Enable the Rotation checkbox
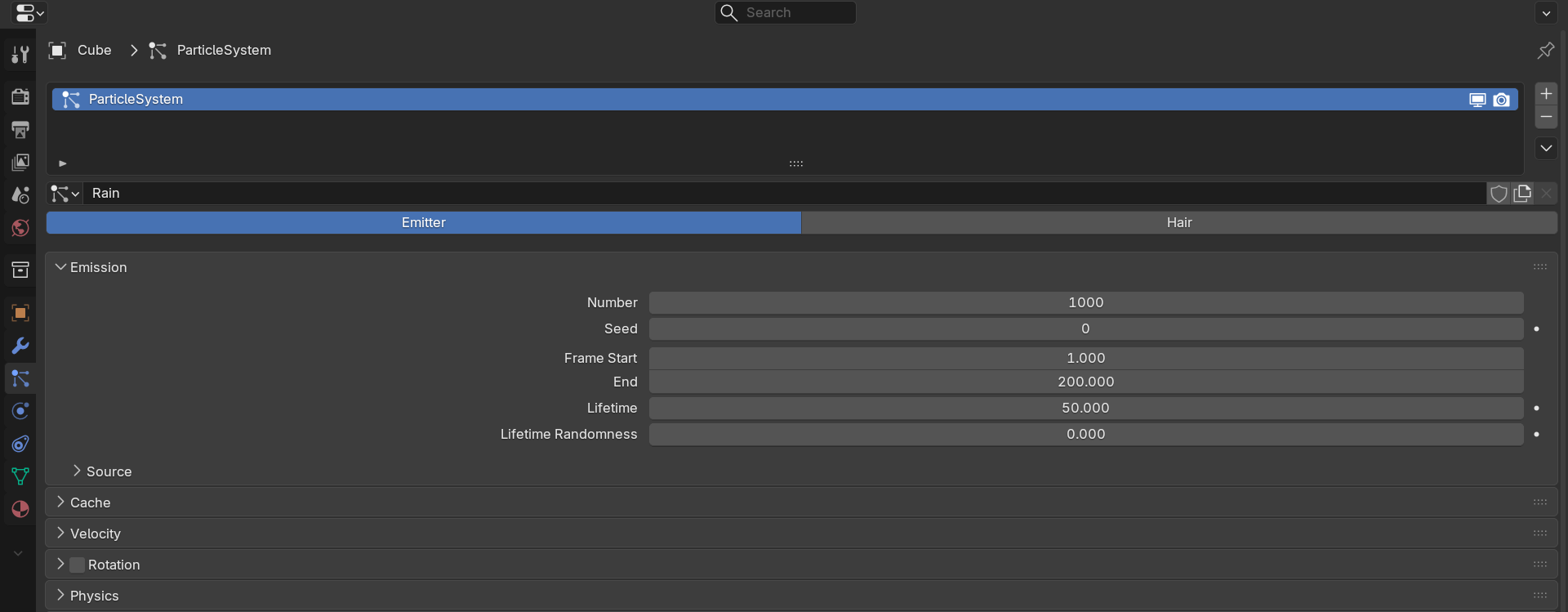The image size is (1568, 612). click(77, 565)
